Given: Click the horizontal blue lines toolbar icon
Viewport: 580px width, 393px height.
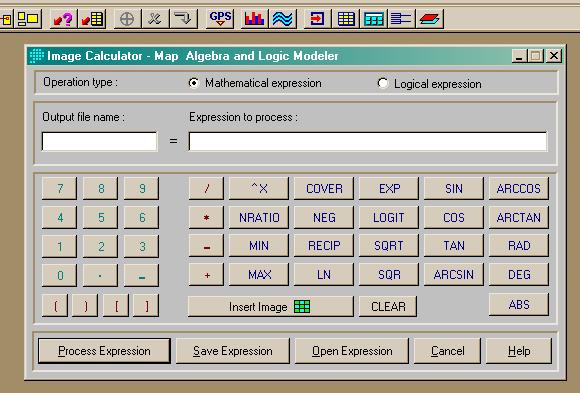Looking at the screenshot, I should tap(401, 19).
